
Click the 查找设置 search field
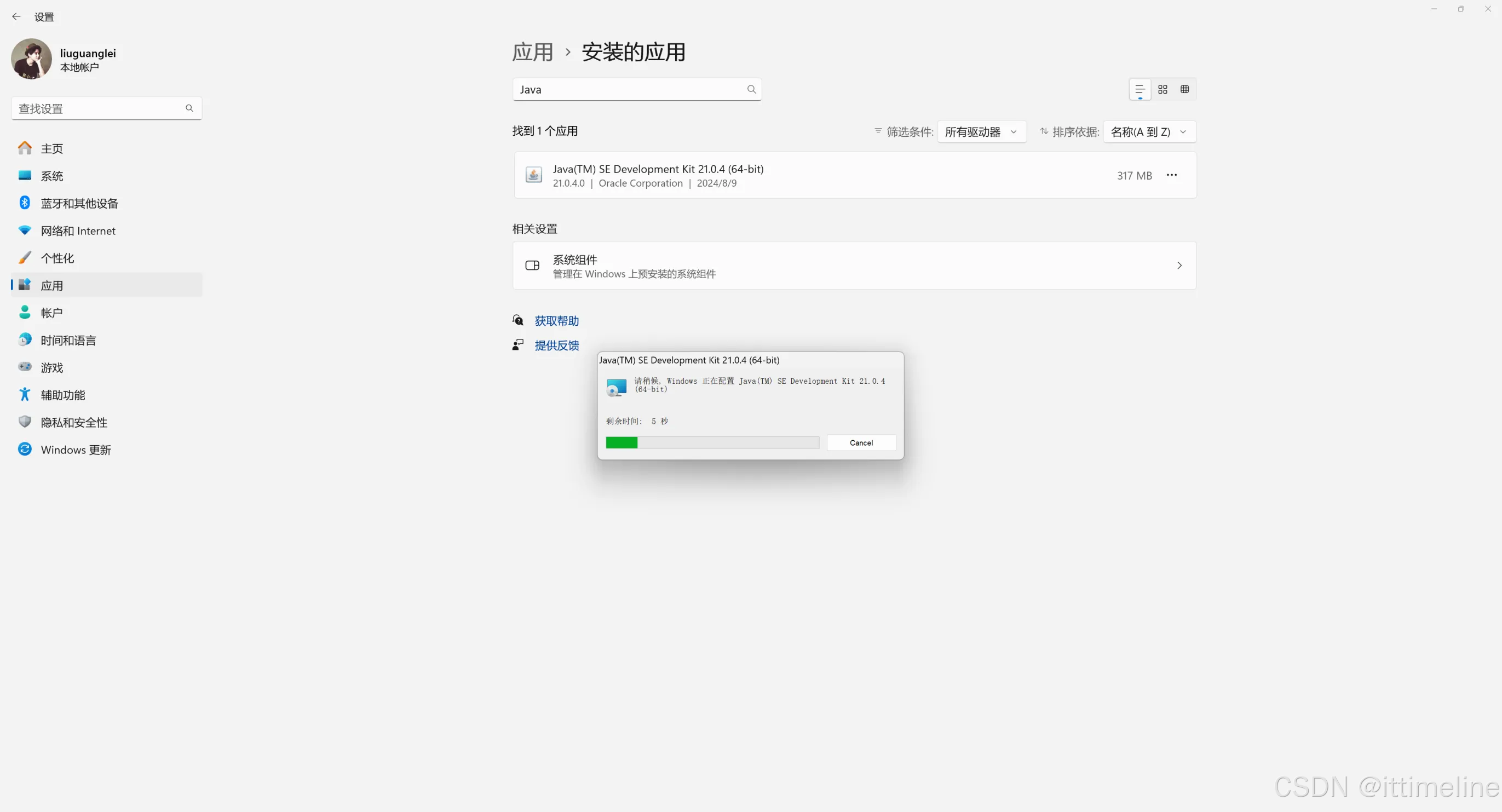[x=99, y=108]
